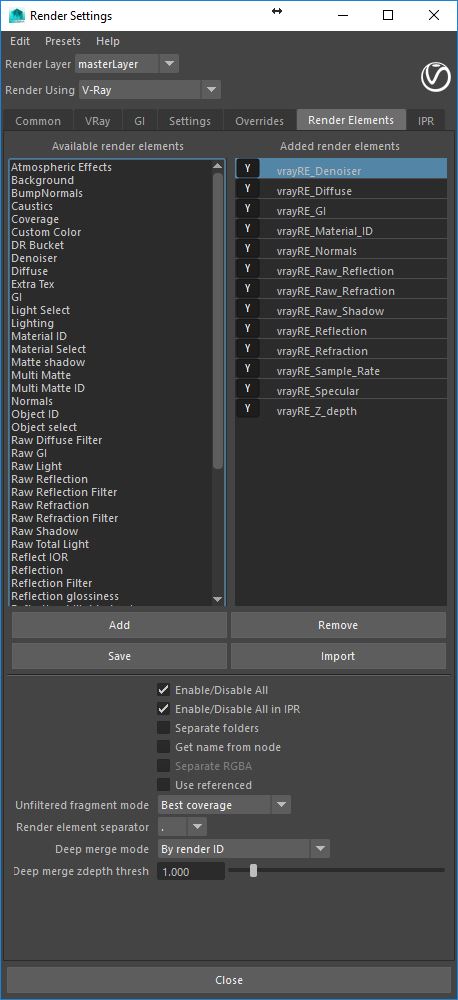Select Multi Matte ID in available list
Screen dimensions: 458x1000
click(x=48, y=388)
